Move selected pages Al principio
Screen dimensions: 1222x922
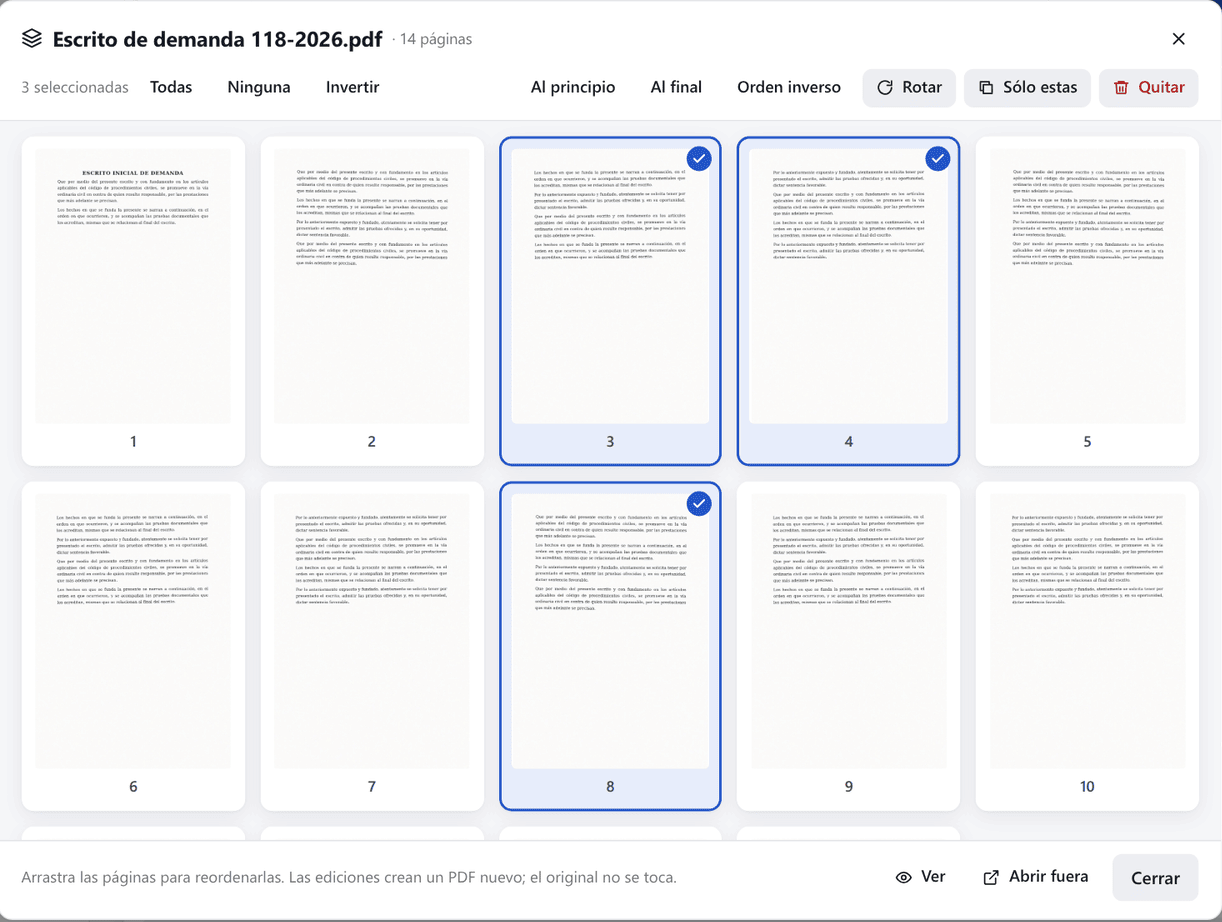pyautogui.click(x=573, y=87)
